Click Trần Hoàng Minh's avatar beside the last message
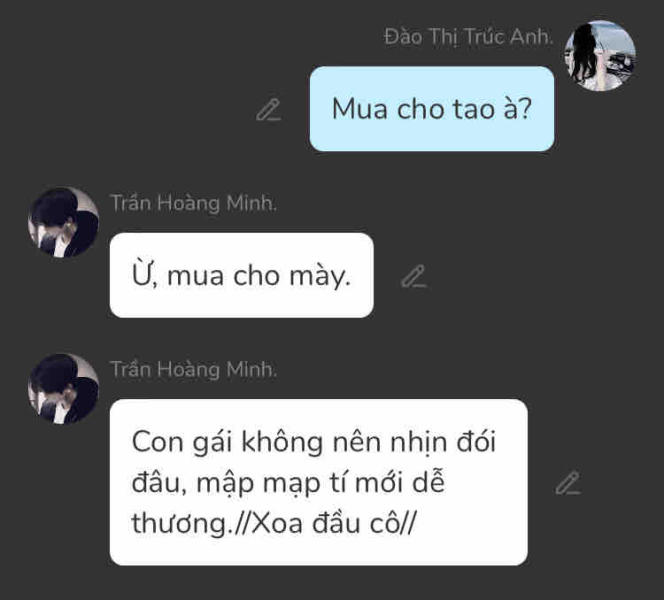 tap(64, 389)
